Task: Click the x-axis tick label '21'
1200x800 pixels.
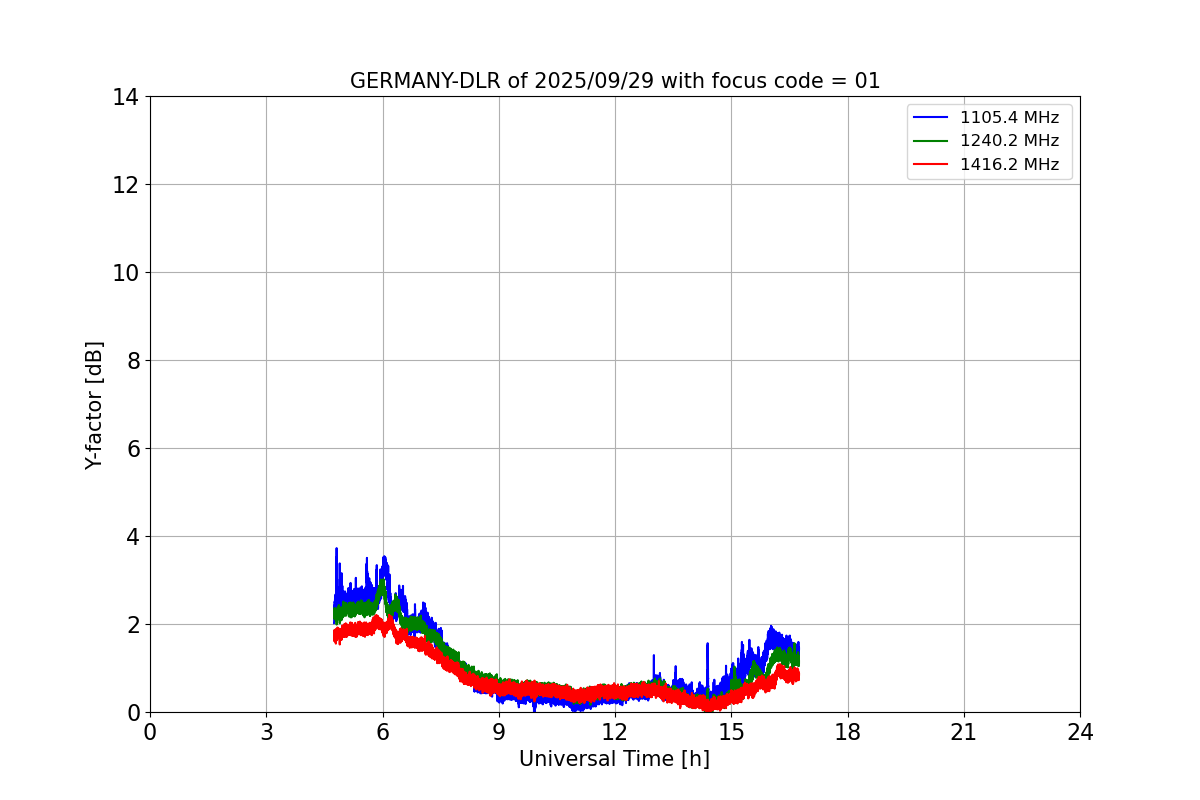Action: 964,732
